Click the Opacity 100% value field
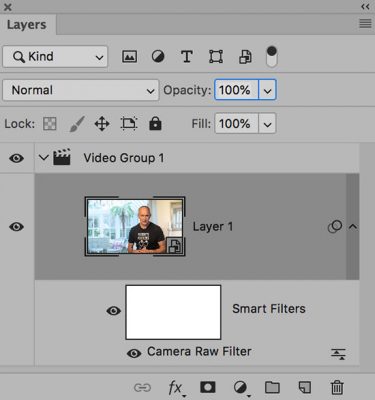Viewport: 375px width, 400px height. point(236,90)
